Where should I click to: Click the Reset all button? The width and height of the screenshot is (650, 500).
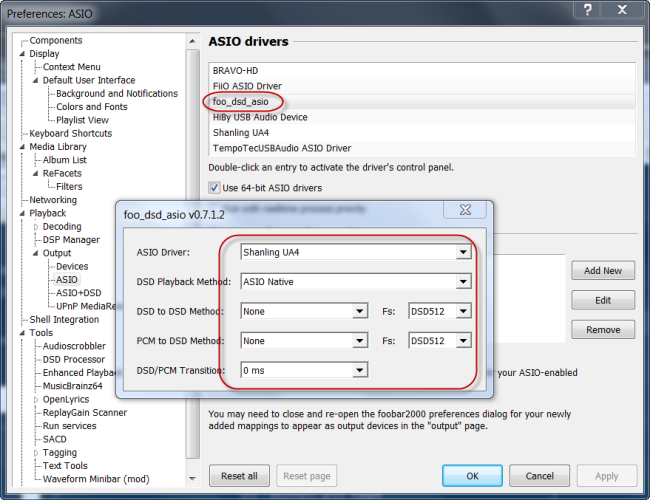point(239,476)
